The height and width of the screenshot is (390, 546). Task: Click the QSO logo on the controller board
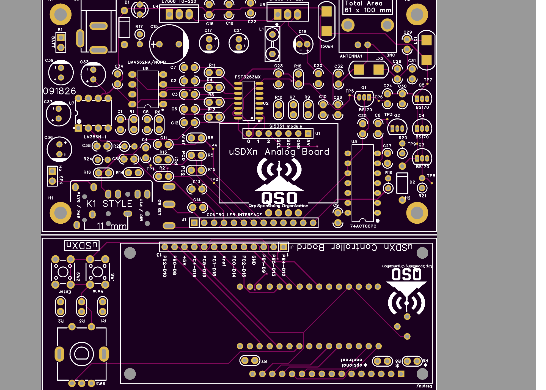coord(406,290)
